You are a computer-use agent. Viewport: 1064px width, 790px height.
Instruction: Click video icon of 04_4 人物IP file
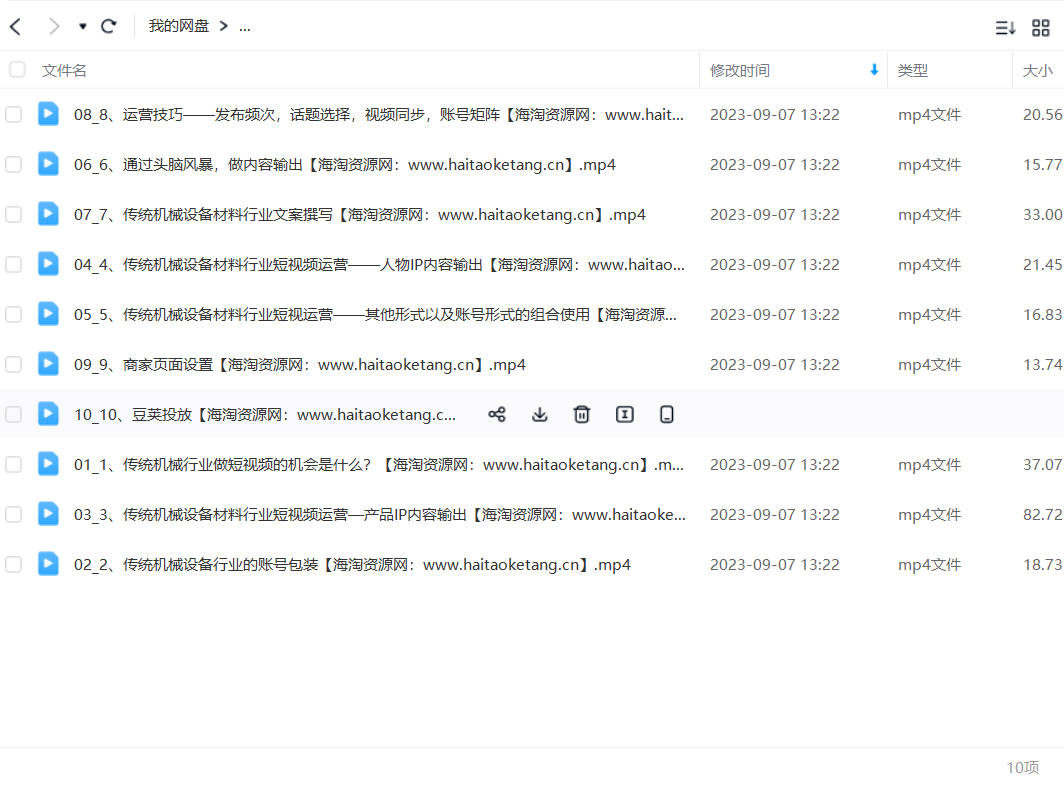(48, 263)
